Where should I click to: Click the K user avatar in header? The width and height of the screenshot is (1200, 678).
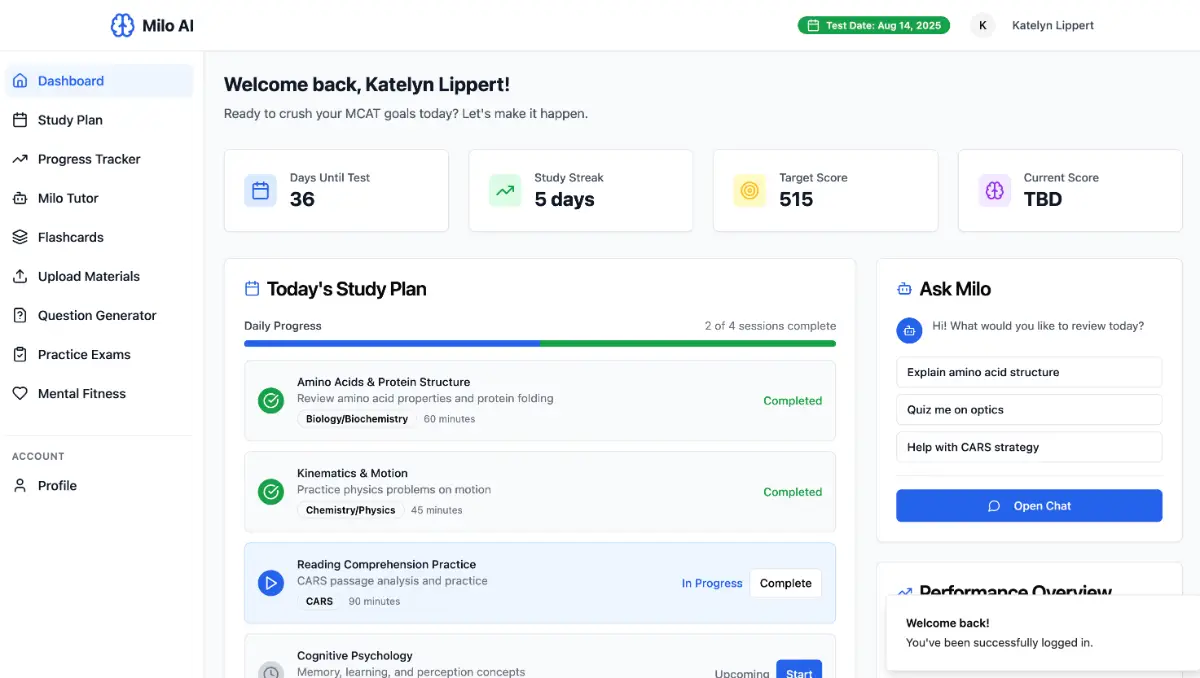(x=982, y=26)
